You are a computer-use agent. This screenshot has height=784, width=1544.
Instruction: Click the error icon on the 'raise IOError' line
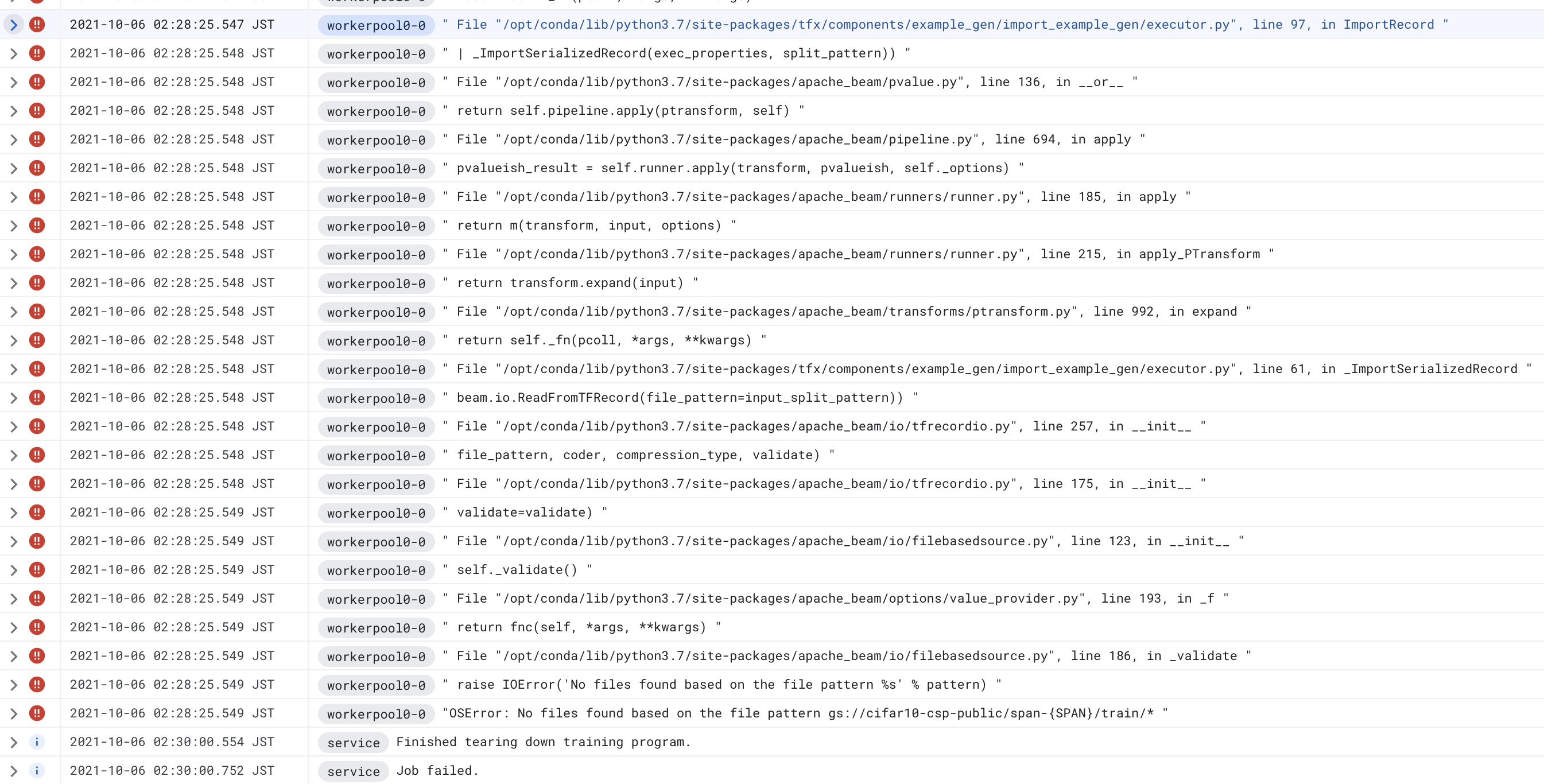pos(37,685)
